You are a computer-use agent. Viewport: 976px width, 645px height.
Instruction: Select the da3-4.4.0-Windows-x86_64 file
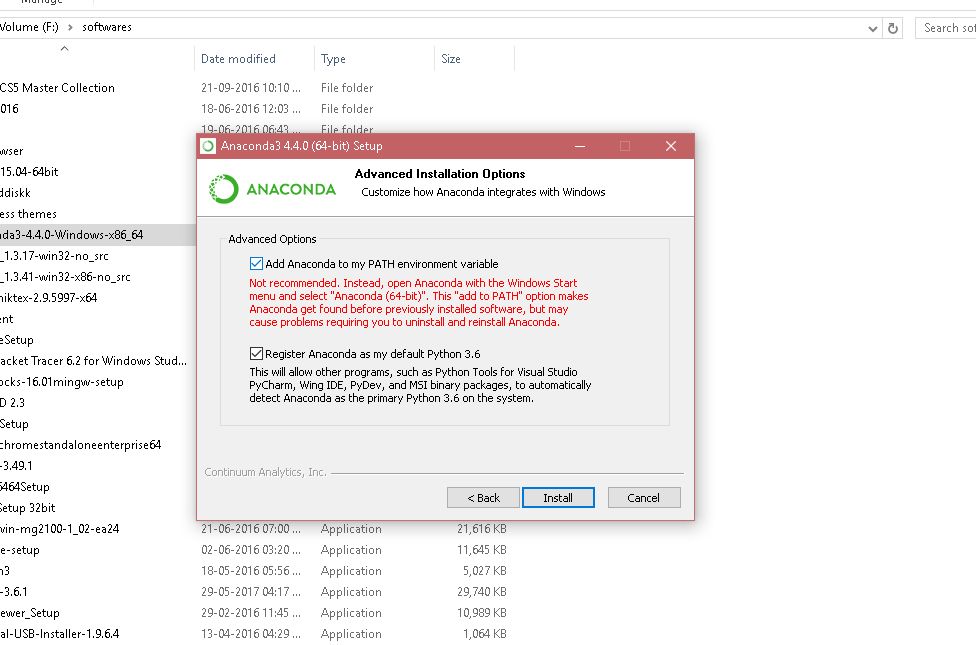72,235
